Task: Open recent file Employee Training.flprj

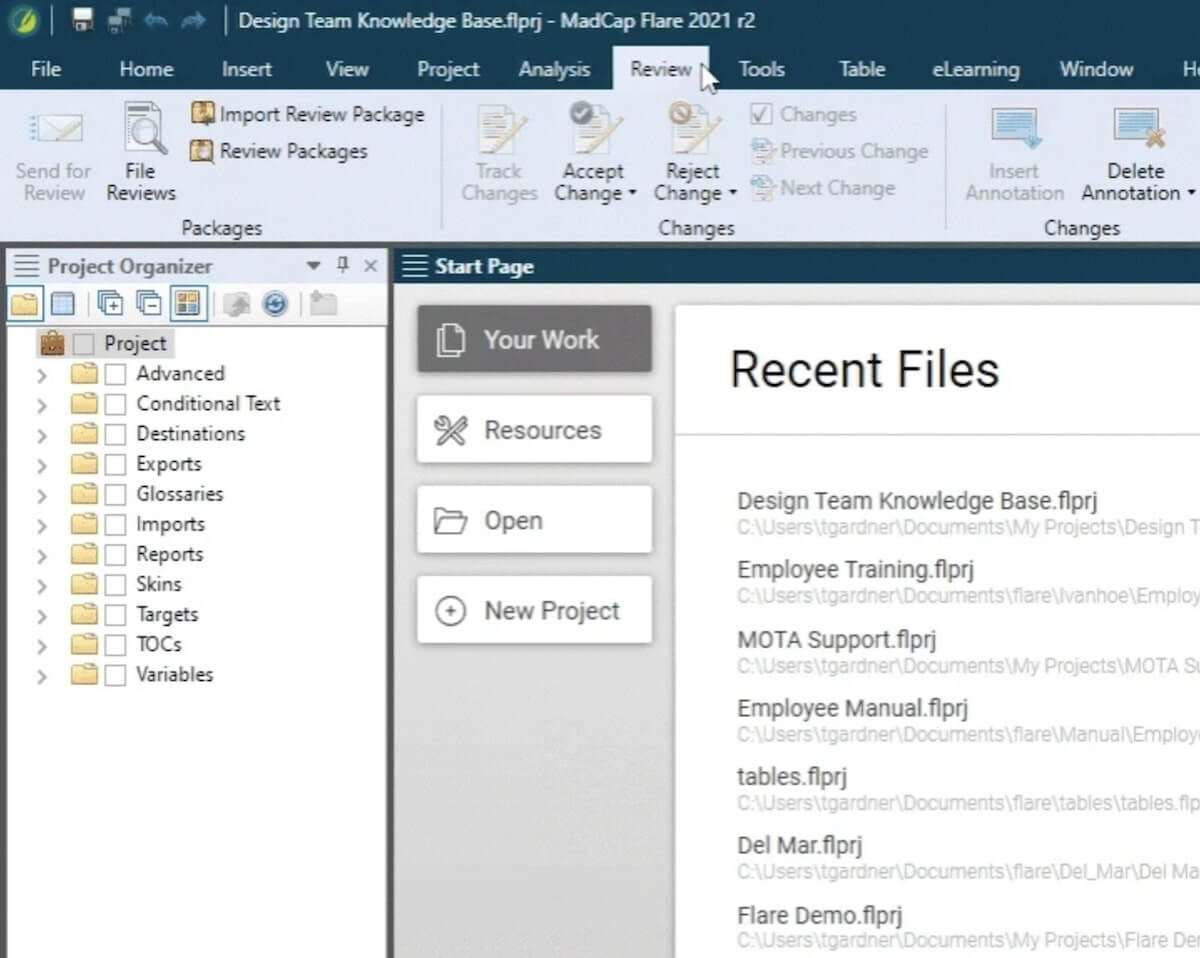Action: tap(855, 570)
